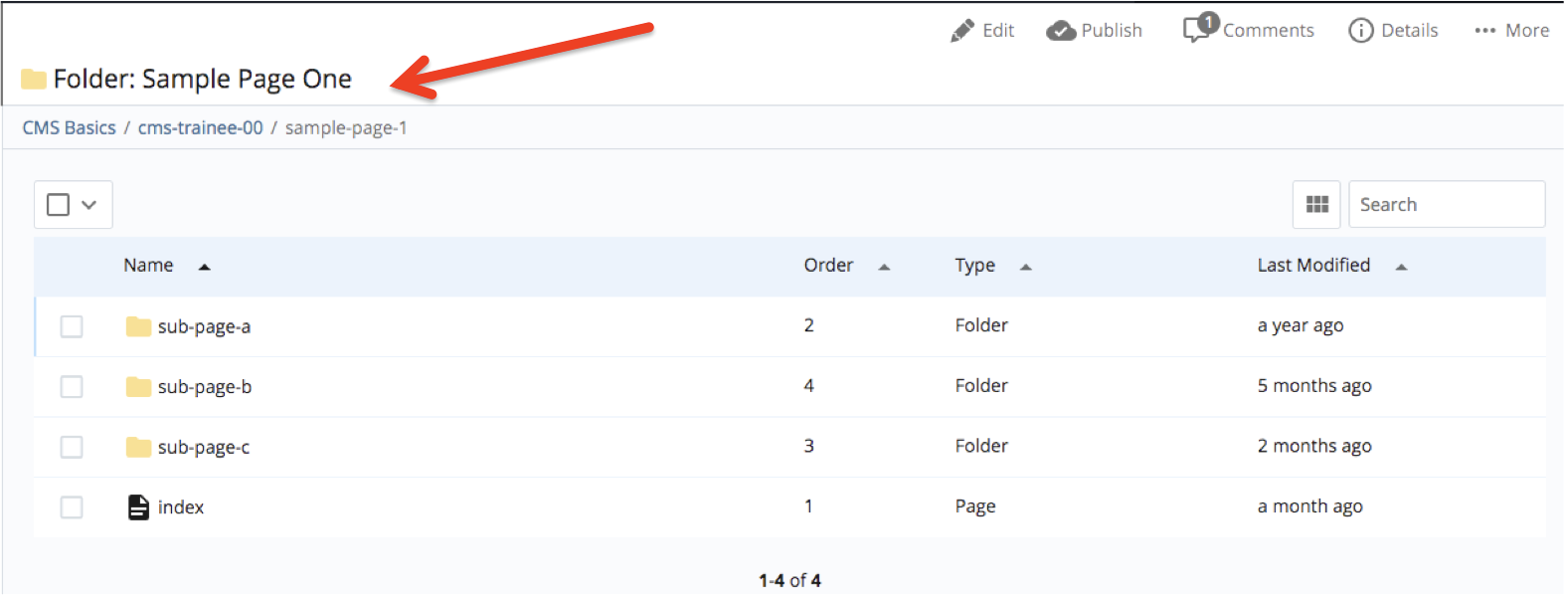Click the sub-page-c folder icon
Screen dimensions: 1568x606
(x=138, y=448)
